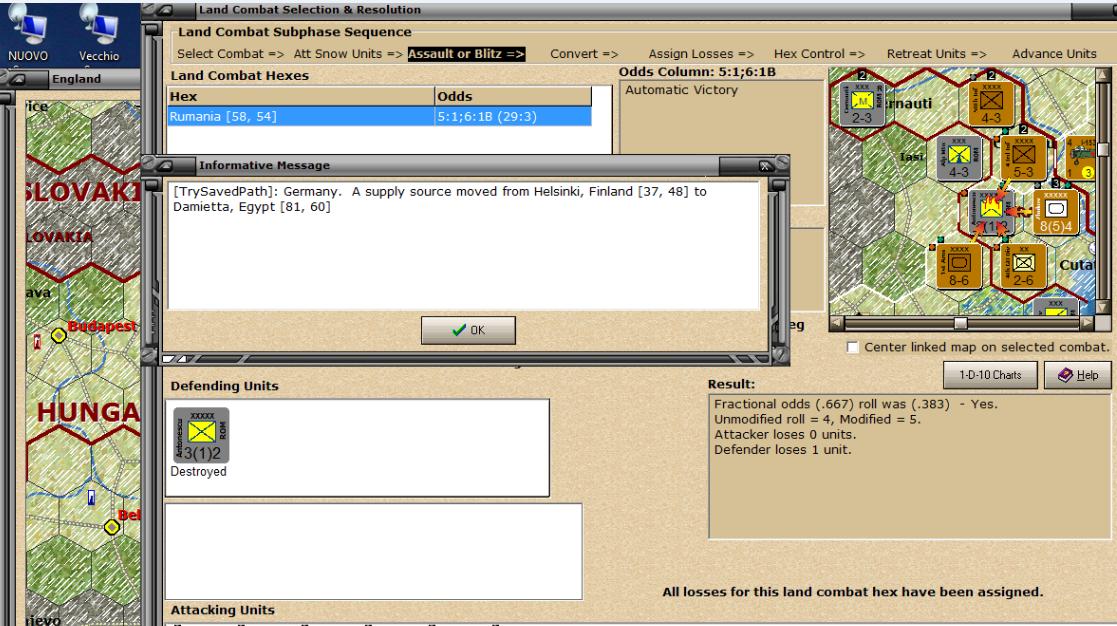Click the 'Unmodified roll = 4' result line
The image size is (1117, 626).
(x=817, y=419)
